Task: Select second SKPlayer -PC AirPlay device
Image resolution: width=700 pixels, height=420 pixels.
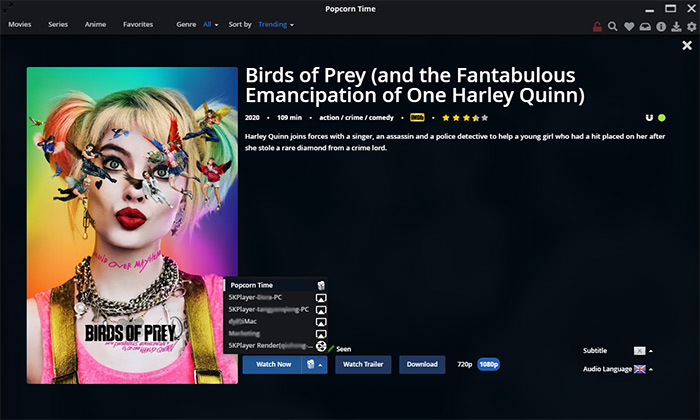Action: pyautogui.click(x=275, y=309)
